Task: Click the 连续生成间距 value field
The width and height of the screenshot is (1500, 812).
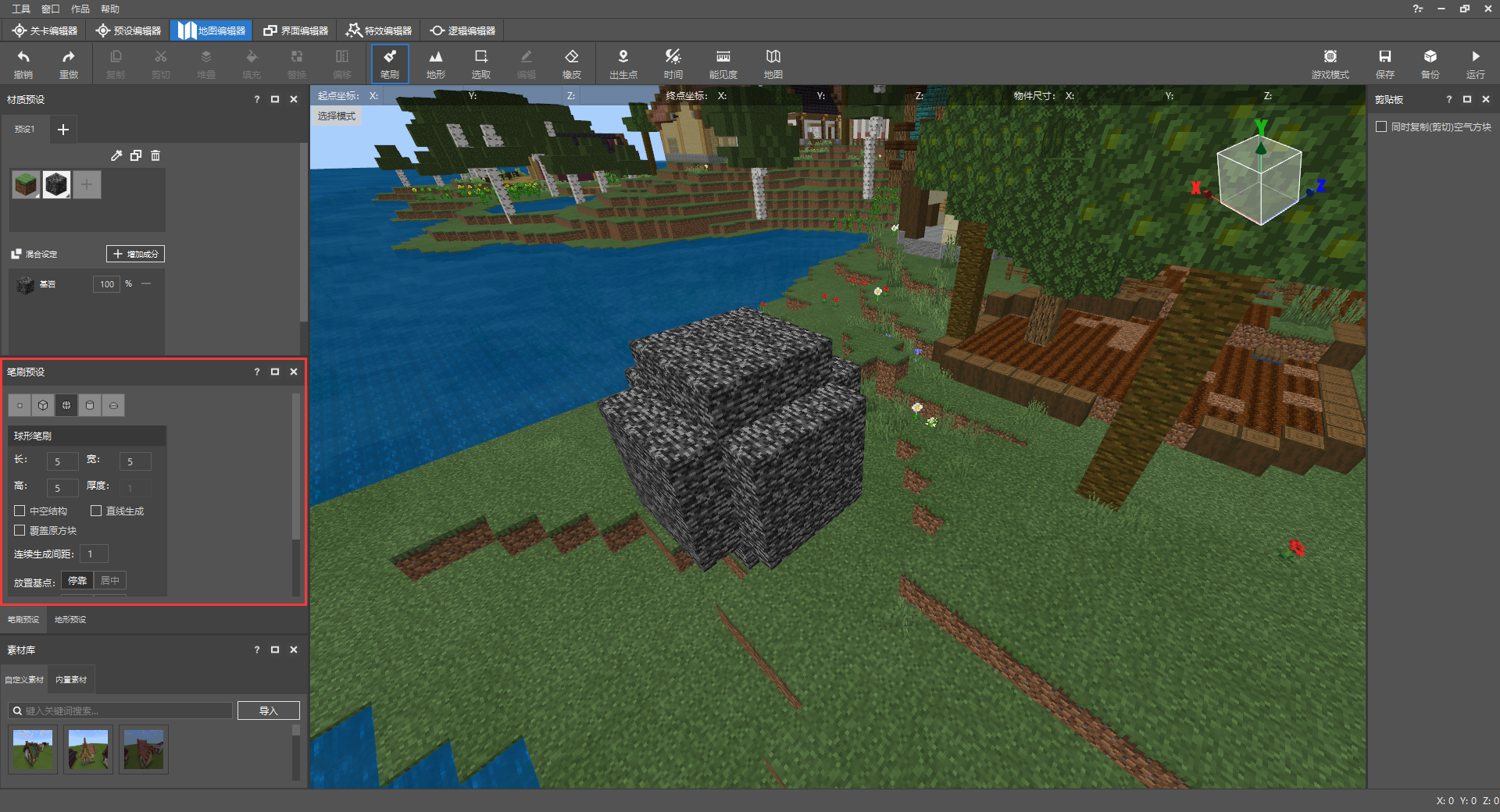Action: coord(93,554)
